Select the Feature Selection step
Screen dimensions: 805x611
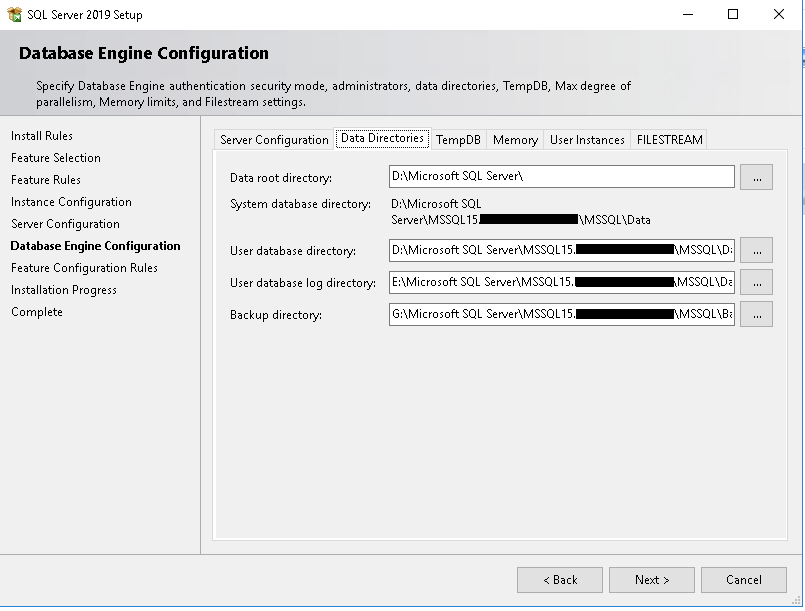[x=55, y=158]
